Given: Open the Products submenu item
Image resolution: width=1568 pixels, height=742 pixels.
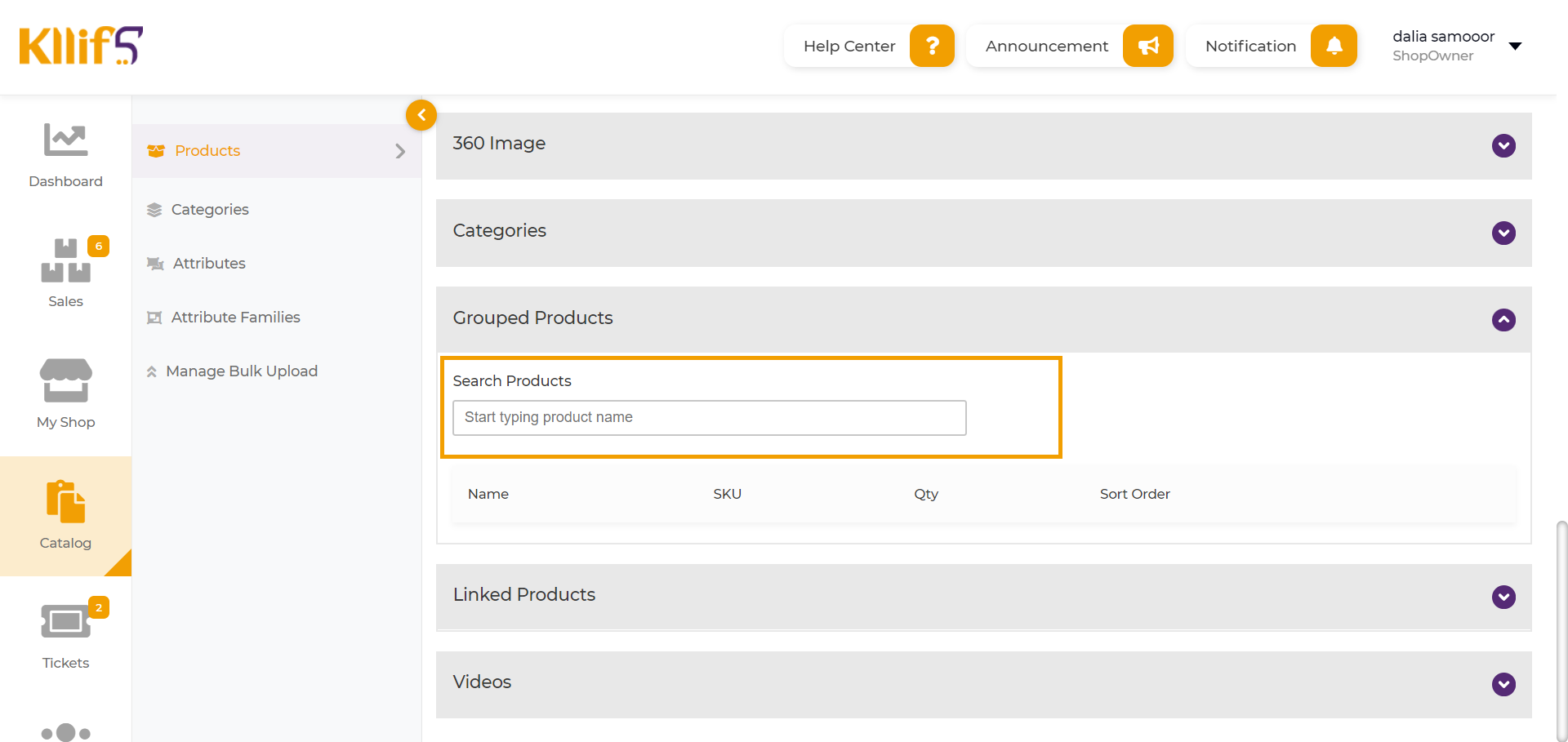Looking at the screenshot, I should click(x=207, y=151).
